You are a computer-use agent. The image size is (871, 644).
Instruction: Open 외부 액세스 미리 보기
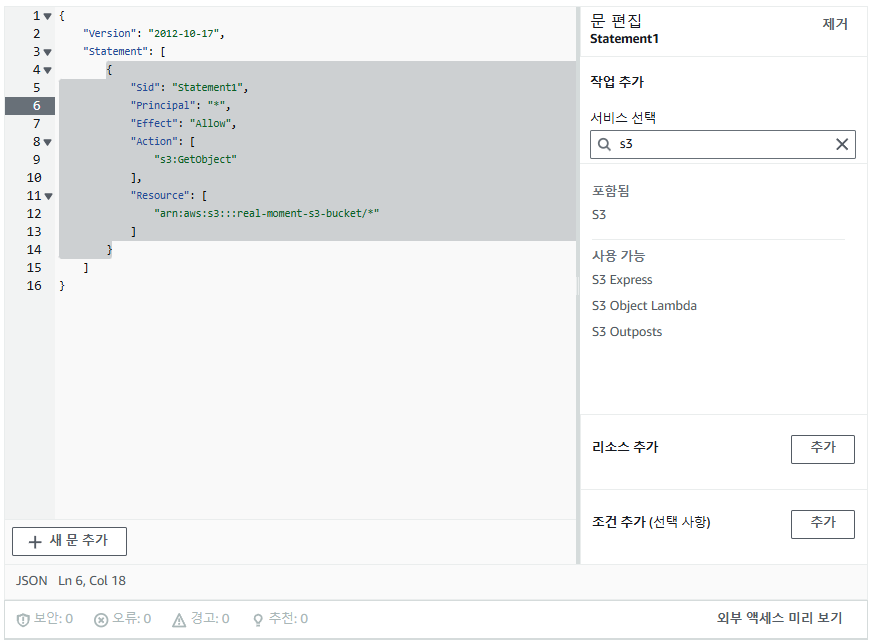point(779,618)
